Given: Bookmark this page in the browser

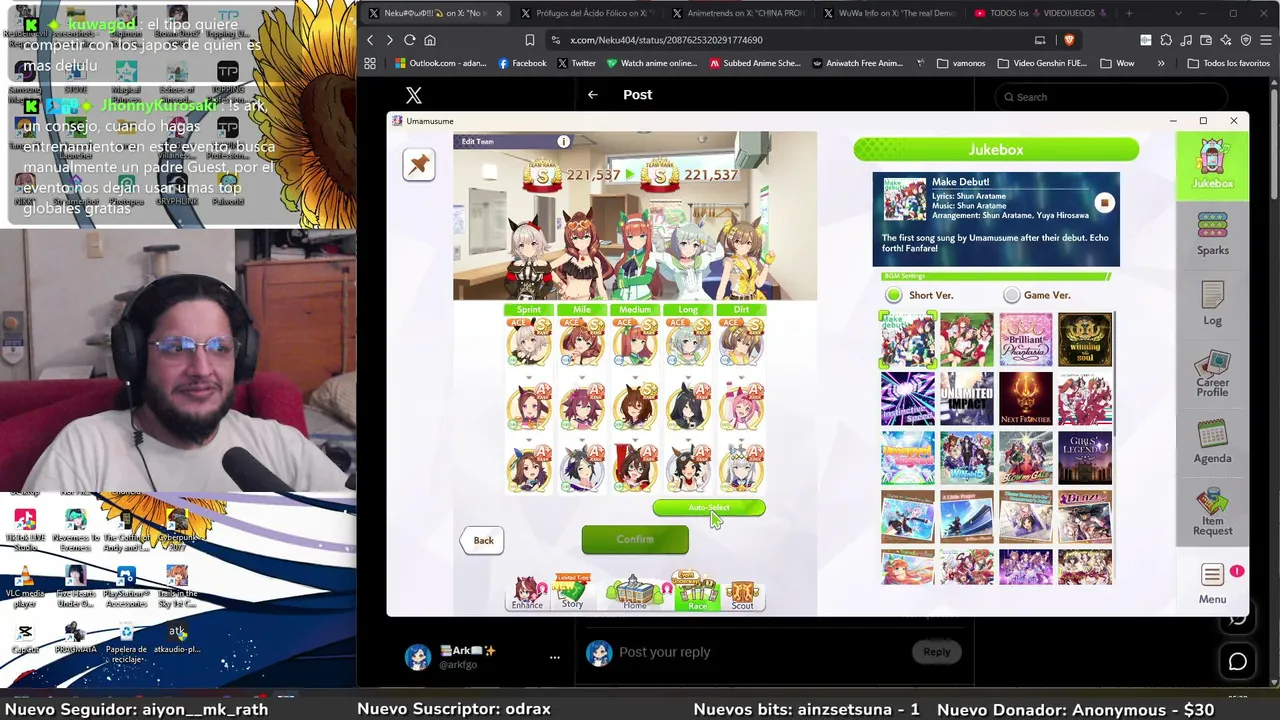Looking at the screenshot, I should pos(530,40).
